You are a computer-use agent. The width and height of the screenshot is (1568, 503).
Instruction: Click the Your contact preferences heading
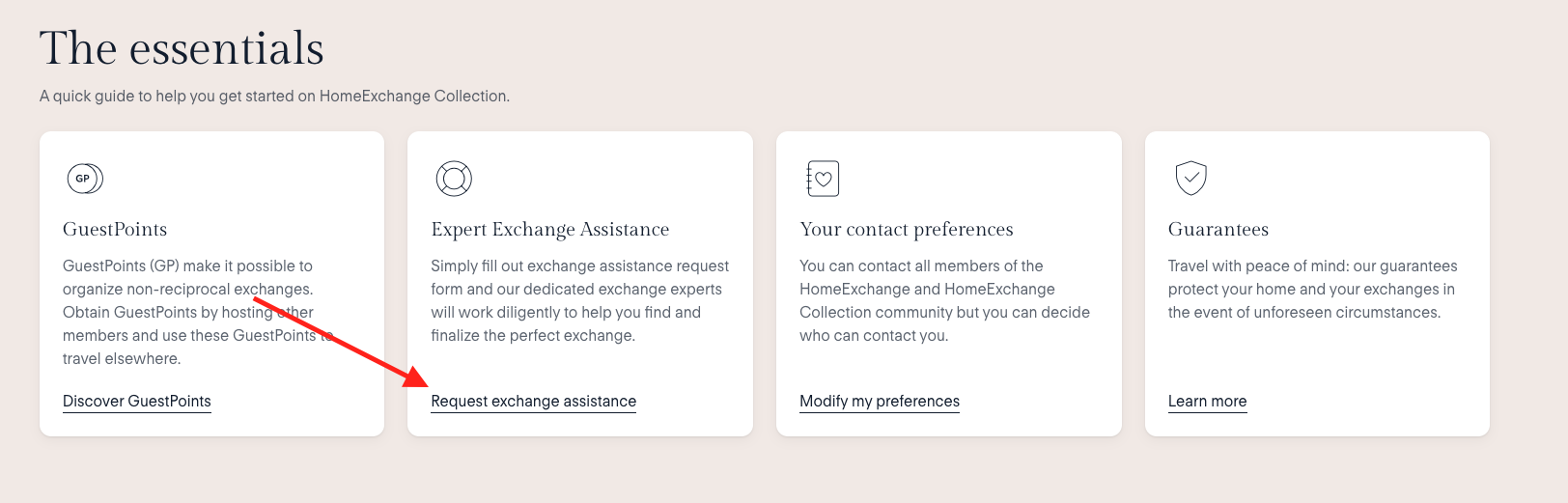click(906, 230)
